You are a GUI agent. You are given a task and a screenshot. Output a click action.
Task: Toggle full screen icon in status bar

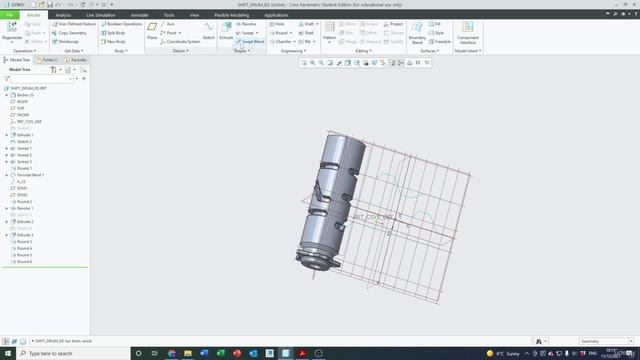point(23,341)
